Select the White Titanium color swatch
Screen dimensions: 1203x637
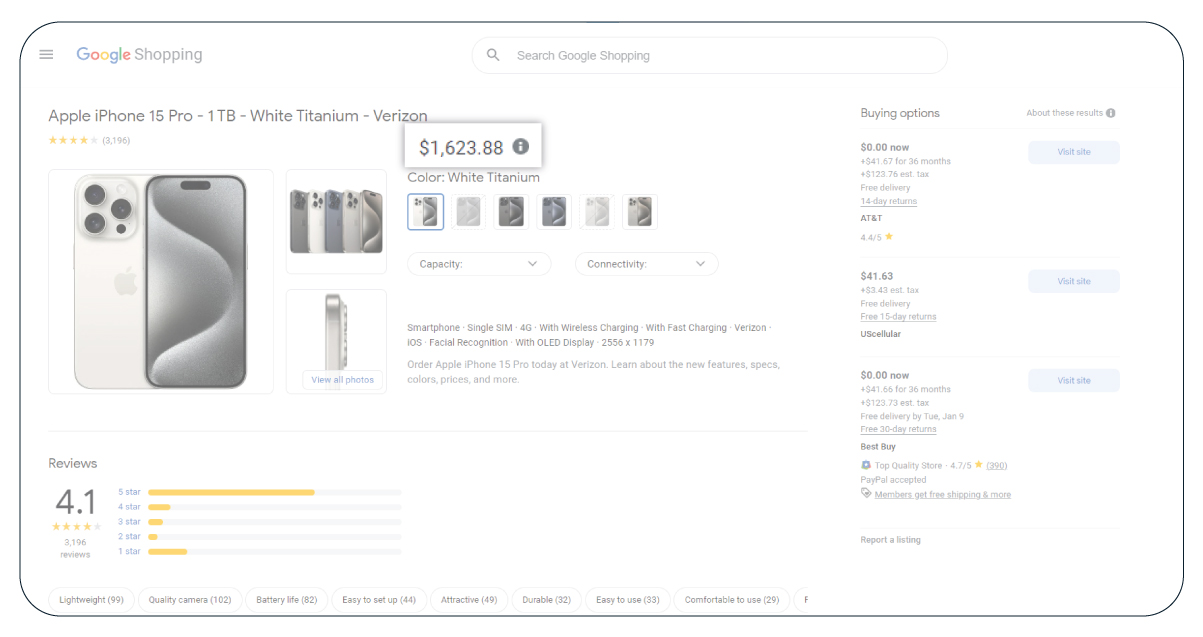coord(426,212)
